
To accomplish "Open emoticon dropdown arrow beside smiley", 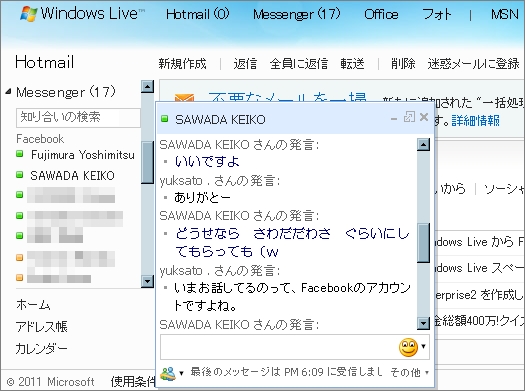I will [424, 346].
